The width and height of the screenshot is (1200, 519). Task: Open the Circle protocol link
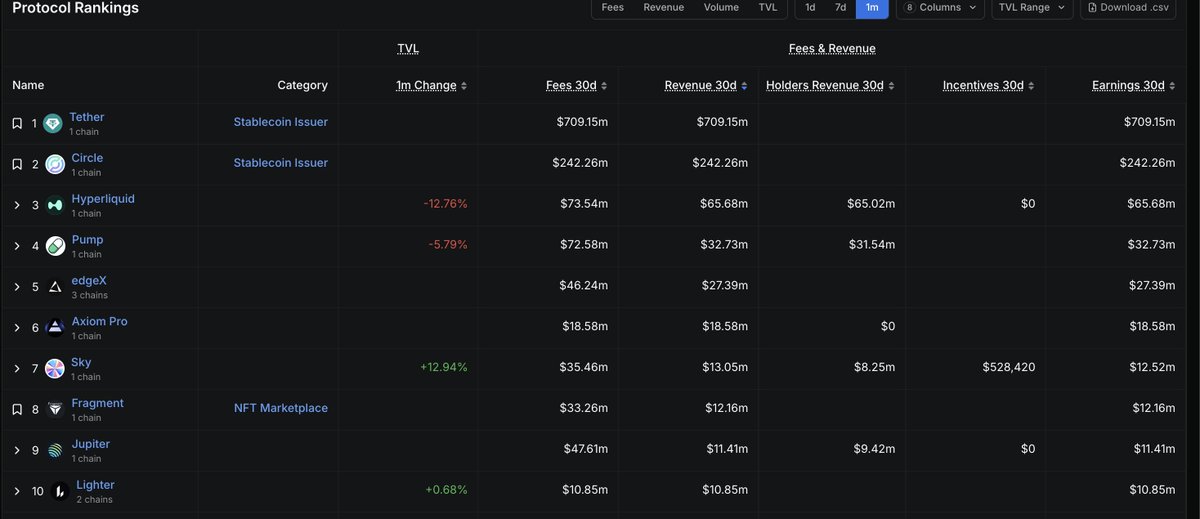87,158
